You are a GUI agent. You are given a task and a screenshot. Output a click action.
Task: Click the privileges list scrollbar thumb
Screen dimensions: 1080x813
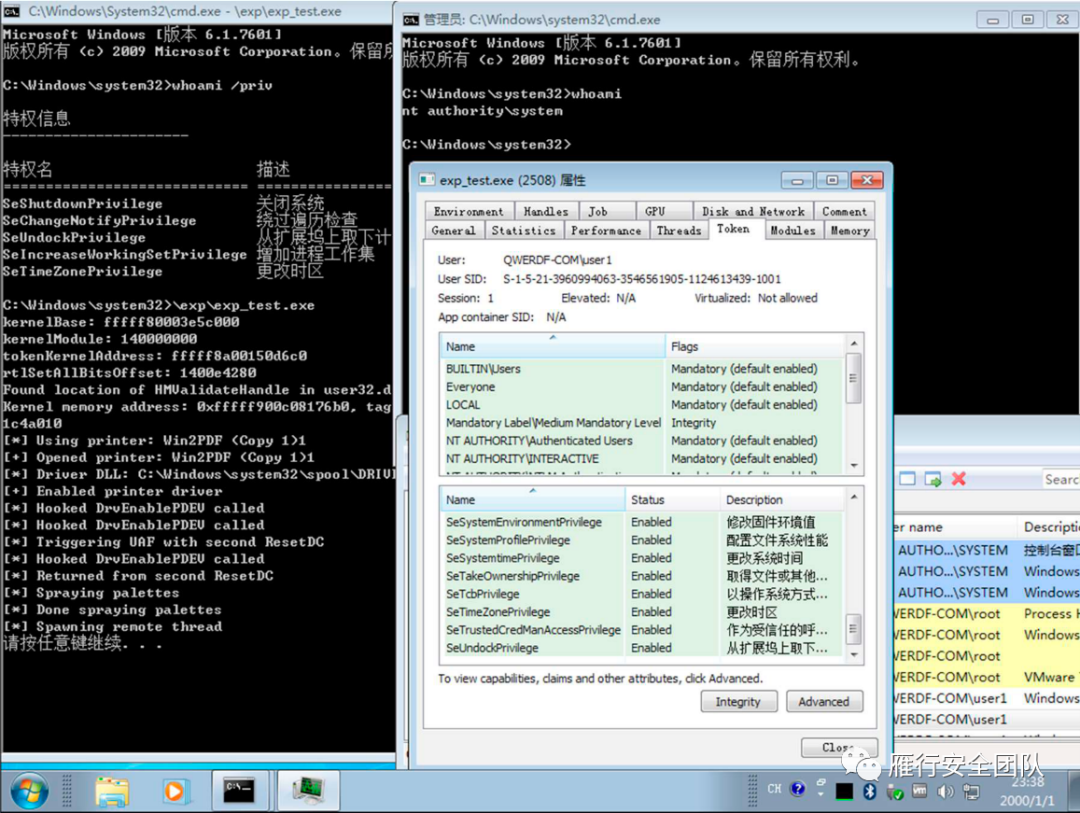tap(854, 628)
